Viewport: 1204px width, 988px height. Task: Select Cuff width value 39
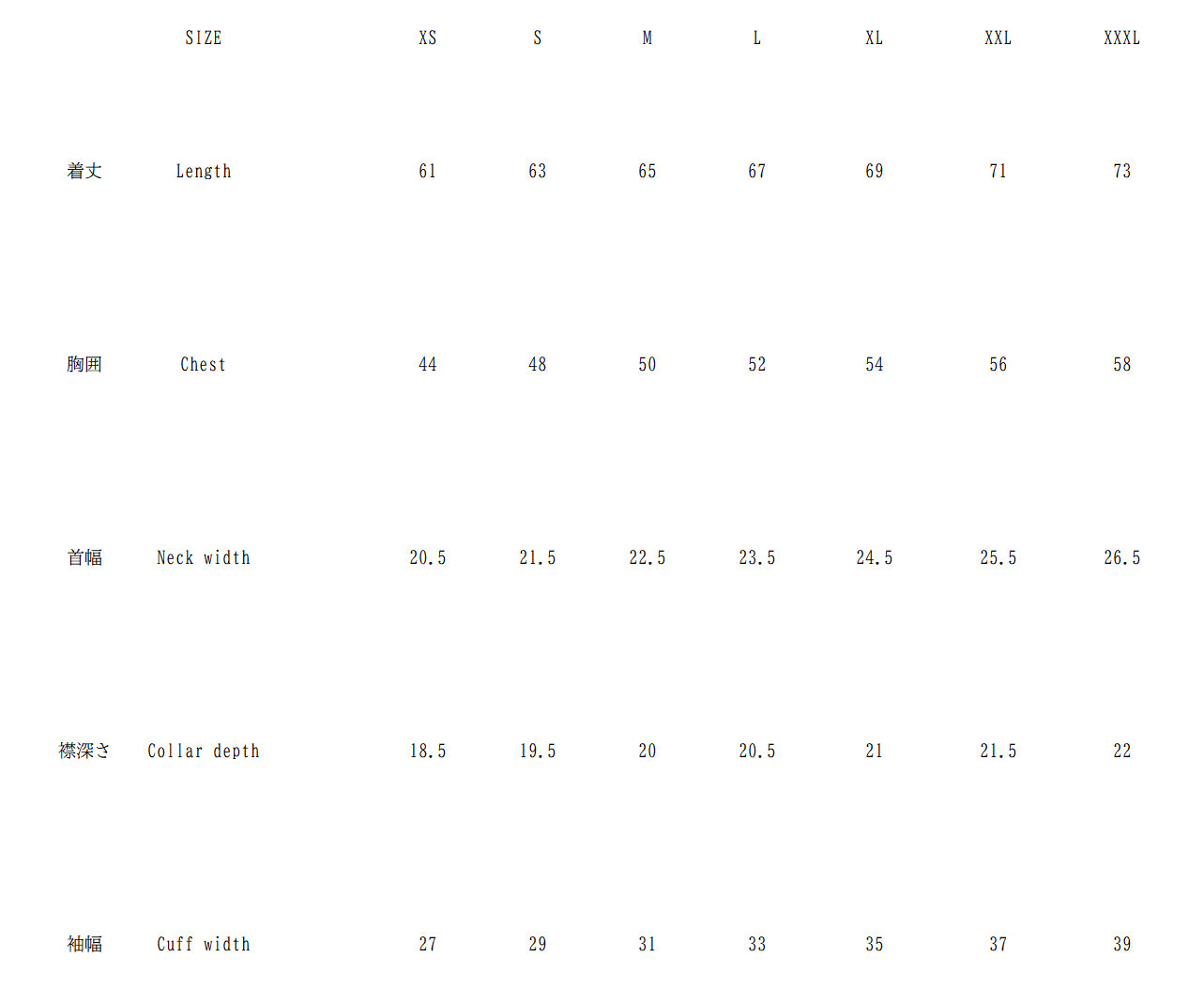tap(1122, 944)
